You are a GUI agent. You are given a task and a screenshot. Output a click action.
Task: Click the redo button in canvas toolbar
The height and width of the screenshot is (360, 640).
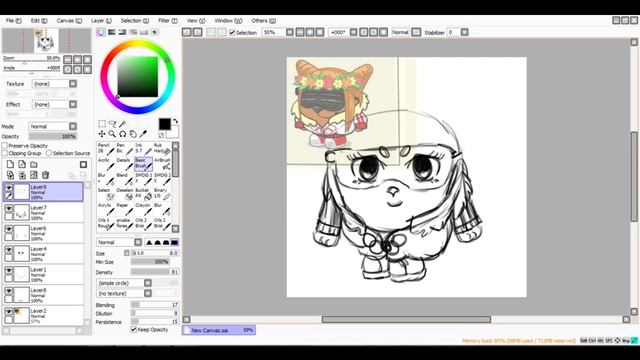198,32
